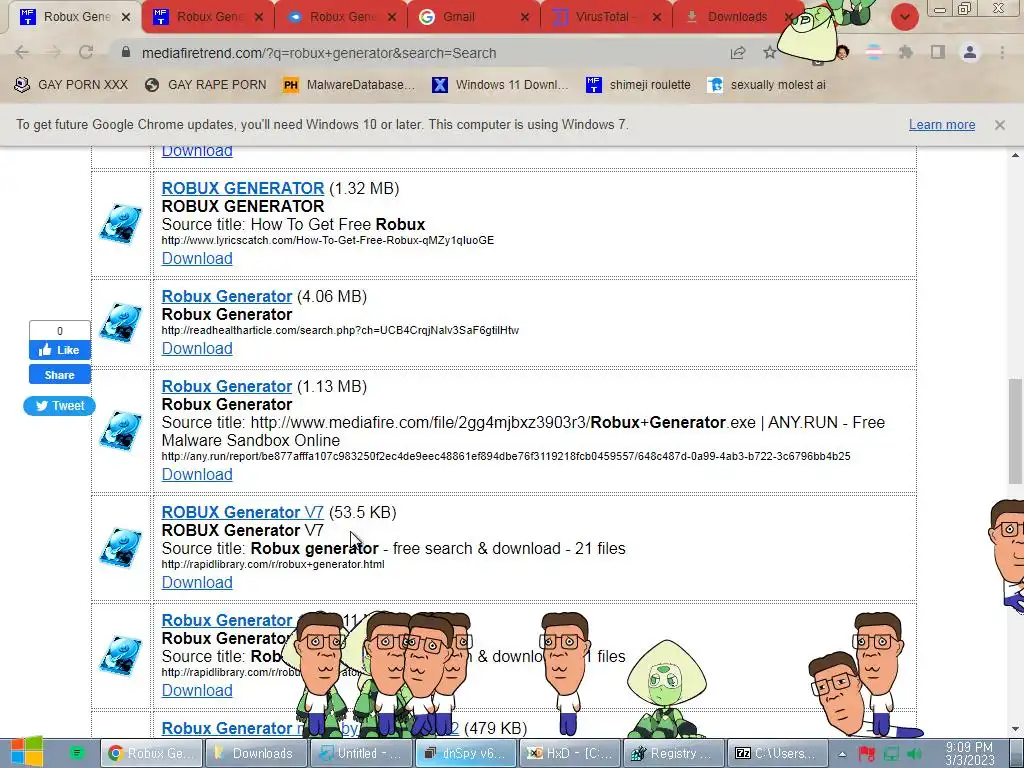
Task: Open ROBUX Generator V7 title link
Action: point(242,513)
